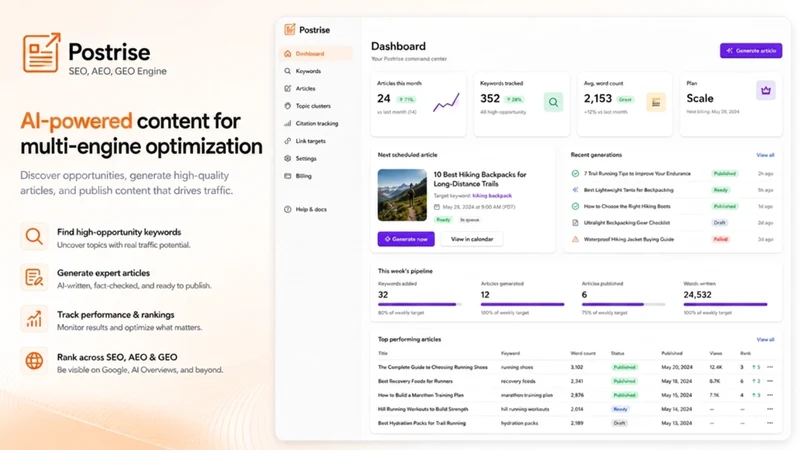Click the In queue tag on scheduled article
This screenshot has width=800, height=450.
[x=469, y=220]
